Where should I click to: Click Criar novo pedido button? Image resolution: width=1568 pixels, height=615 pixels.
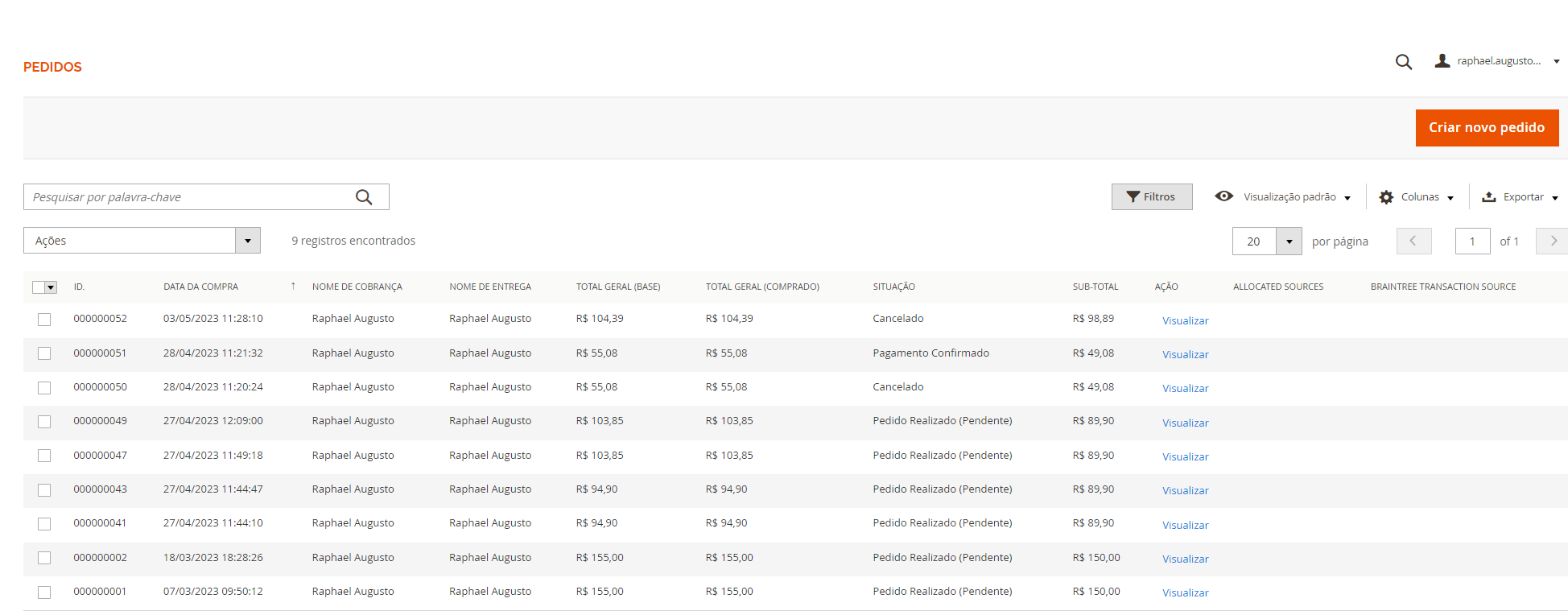[1486, 128]
